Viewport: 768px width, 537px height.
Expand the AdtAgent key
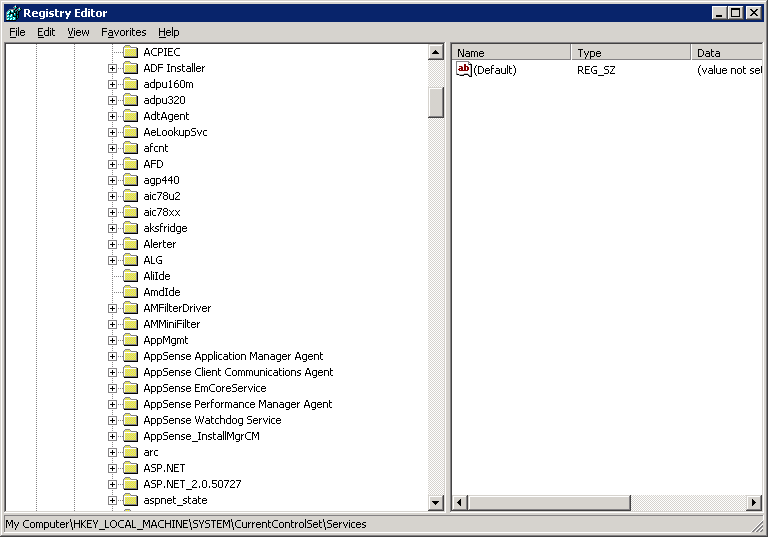click(x=112, y=117)
